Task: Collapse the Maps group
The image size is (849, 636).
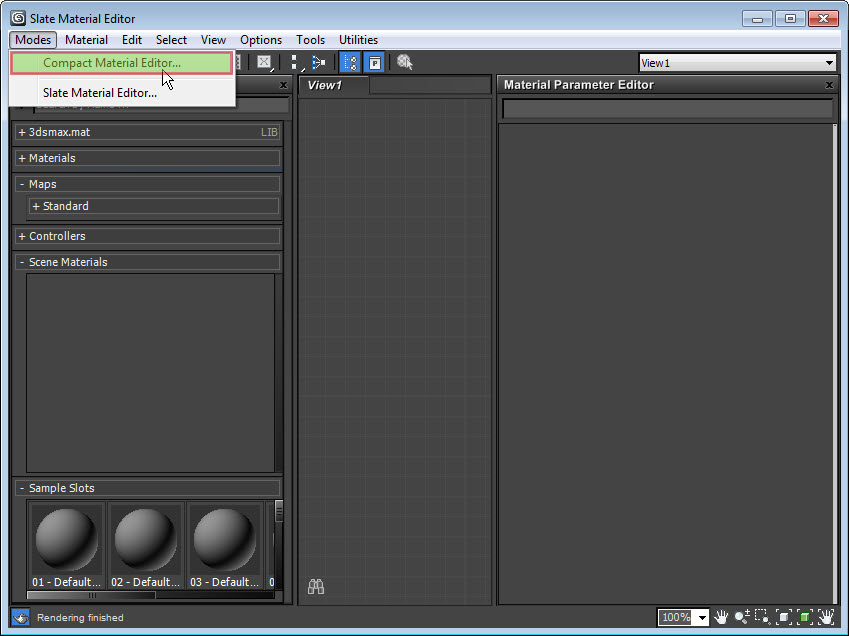Action: [x=22, y=184]
